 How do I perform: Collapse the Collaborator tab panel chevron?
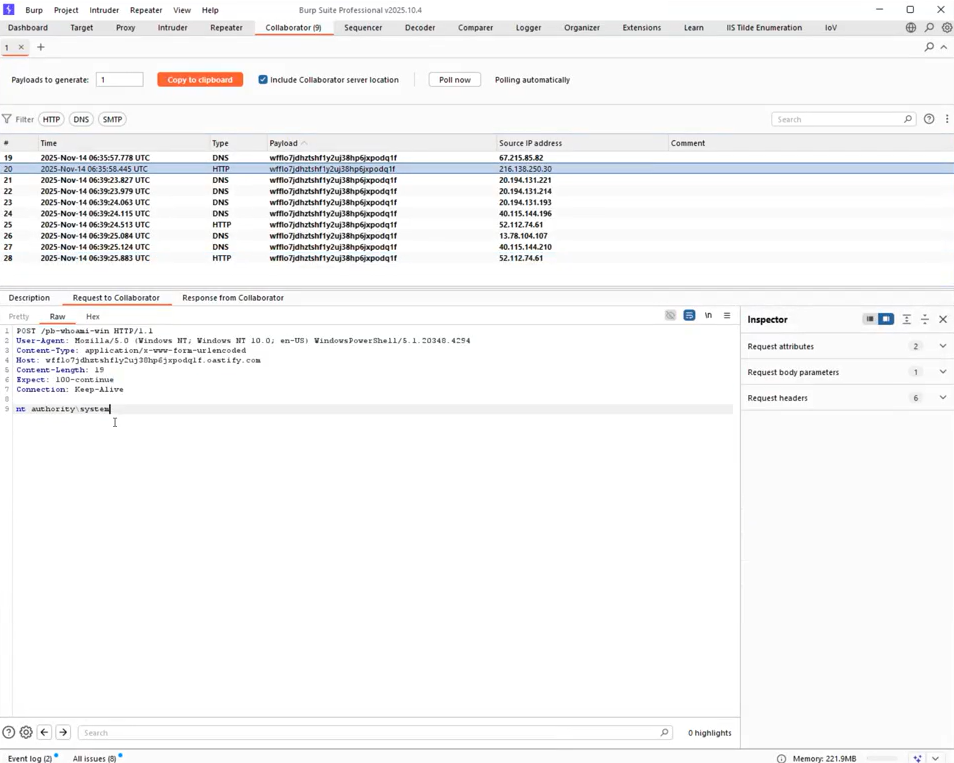tap(944, 47)
